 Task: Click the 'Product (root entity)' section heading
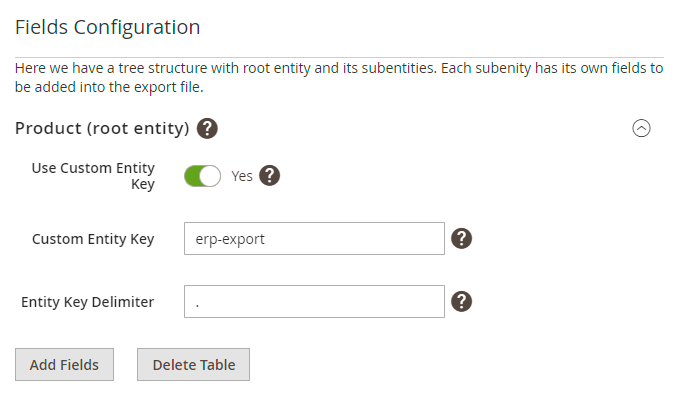(x=102, y=128)
